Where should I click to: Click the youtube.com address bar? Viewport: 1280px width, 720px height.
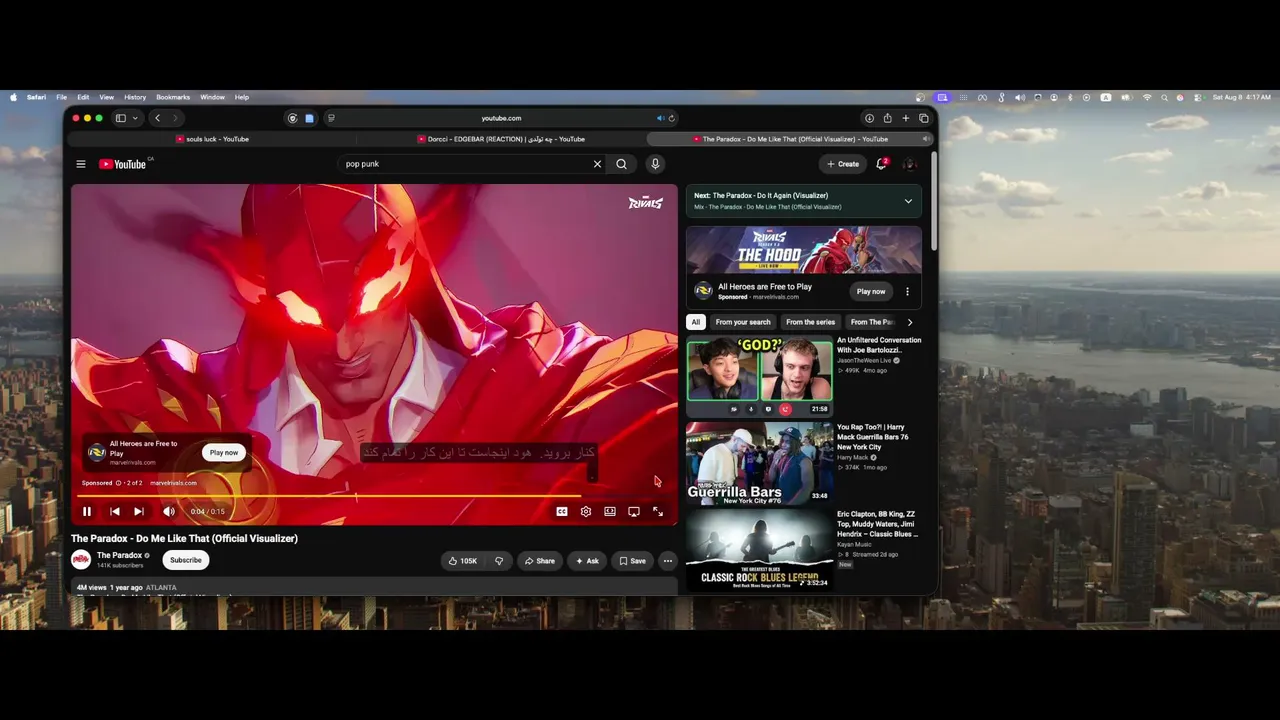click(x=501, y=118)
